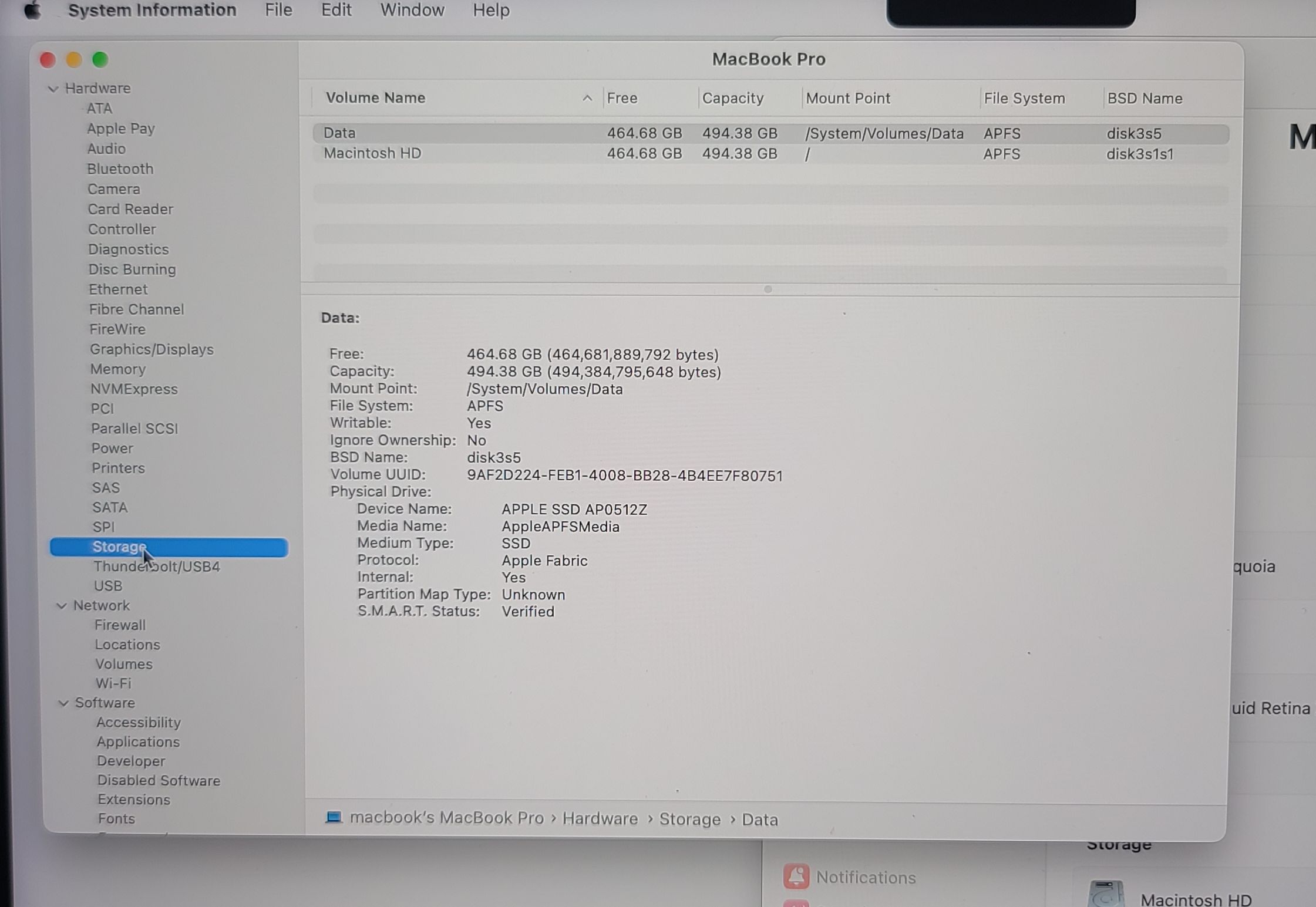
Task: Open the Window menu
Action: [x=412, y=10]
